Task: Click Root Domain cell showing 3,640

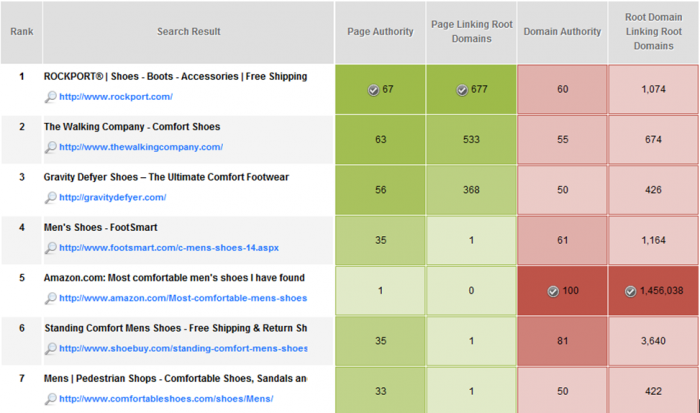Action: tap(654, 341)
